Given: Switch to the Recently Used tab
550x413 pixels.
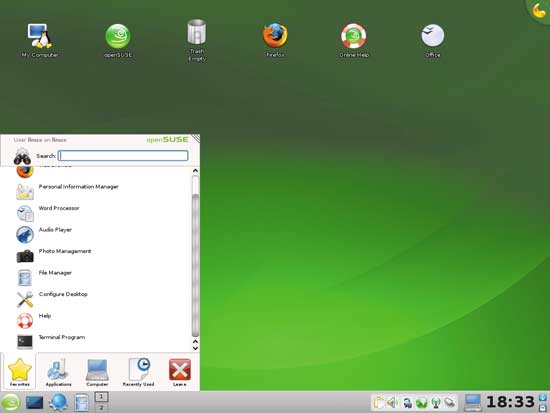Looking at the screenshot, I should pos(139,372).
